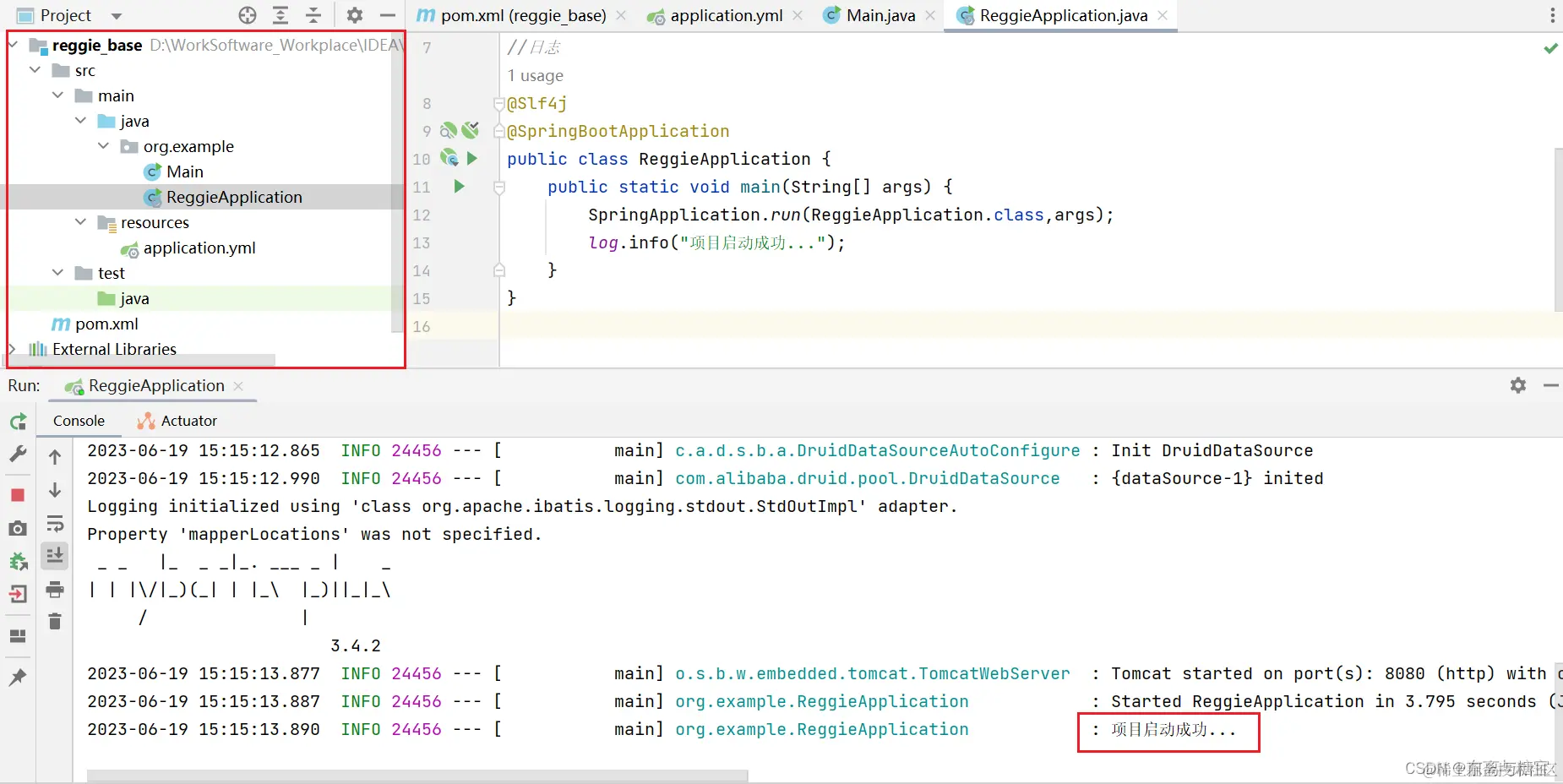
Task: Click the inspections checkmark in editor
Action: (x=1550, y=48)
